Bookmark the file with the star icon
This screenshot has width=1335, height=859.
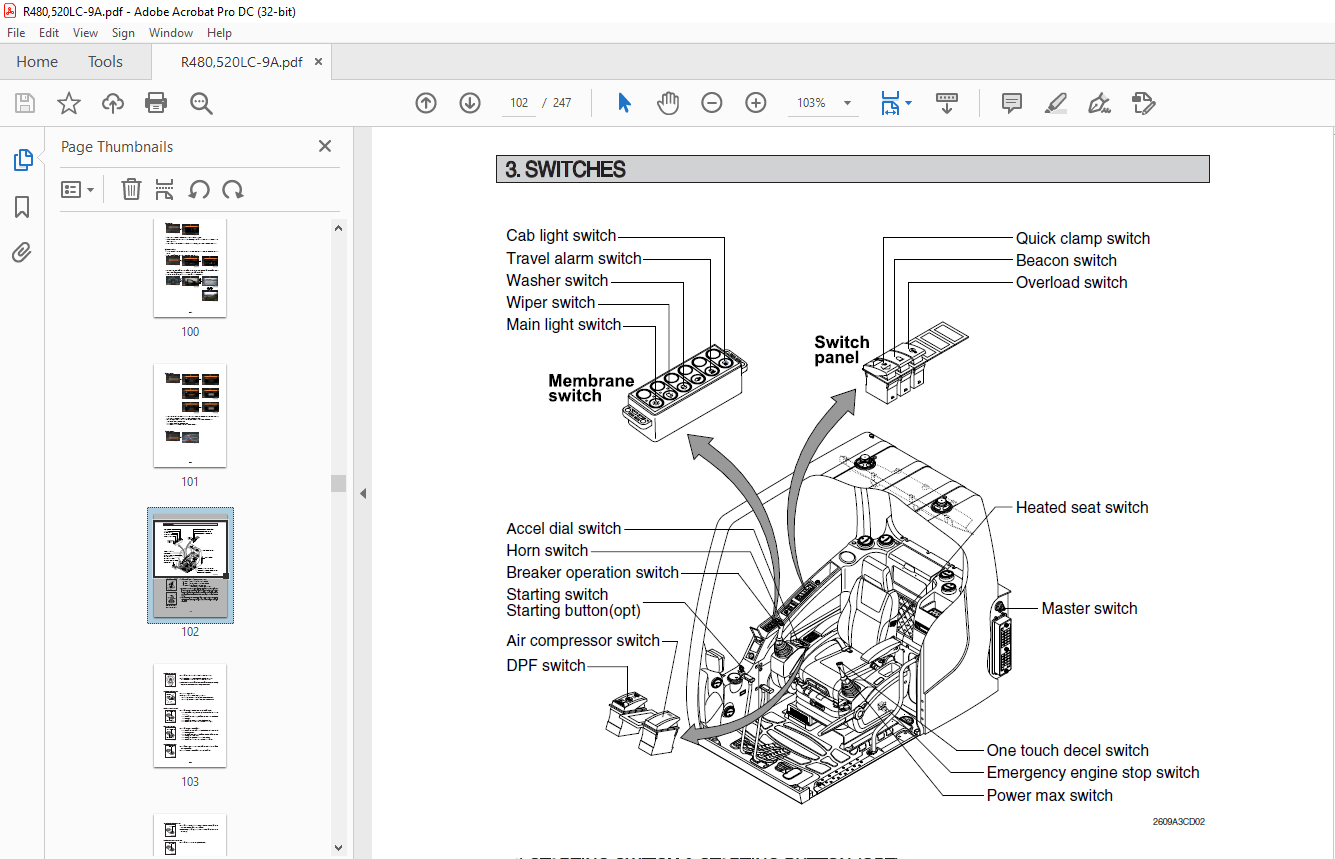click(x=69, y=103)
